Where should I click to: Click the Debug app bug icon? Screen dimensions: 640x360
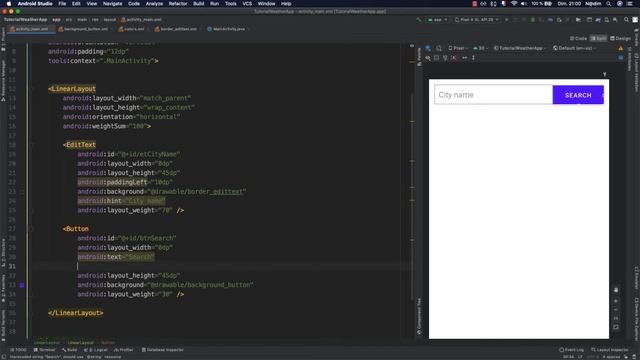point(533,20)
